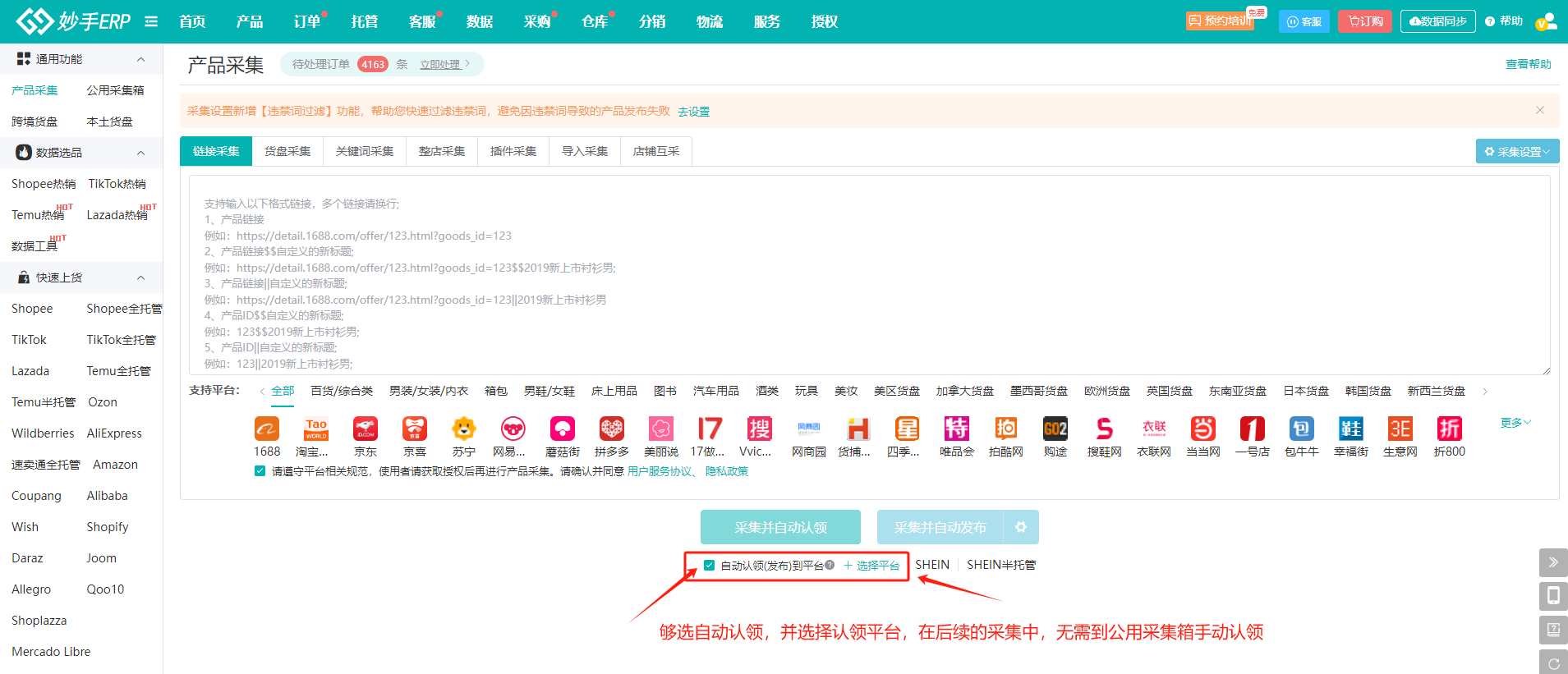Pick the Vvic 搜 platform icon
This screenshot has width=1568, height=674.
tap(760, 429)
